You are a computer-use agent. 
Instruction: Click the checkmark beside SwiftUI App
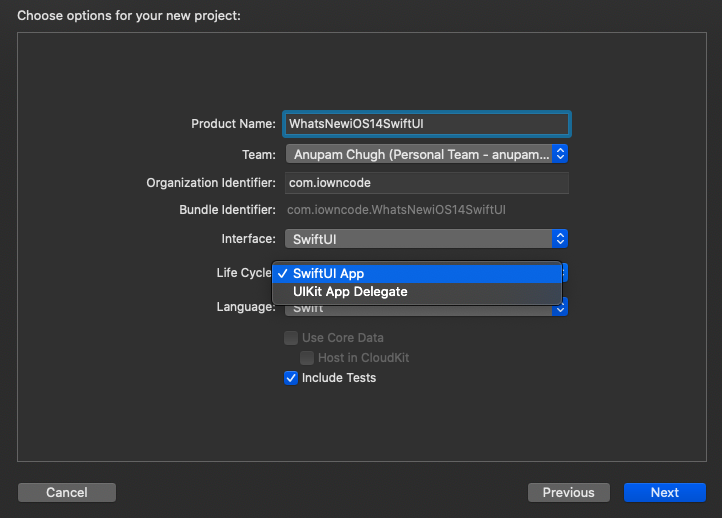click(x=283, y=274)
